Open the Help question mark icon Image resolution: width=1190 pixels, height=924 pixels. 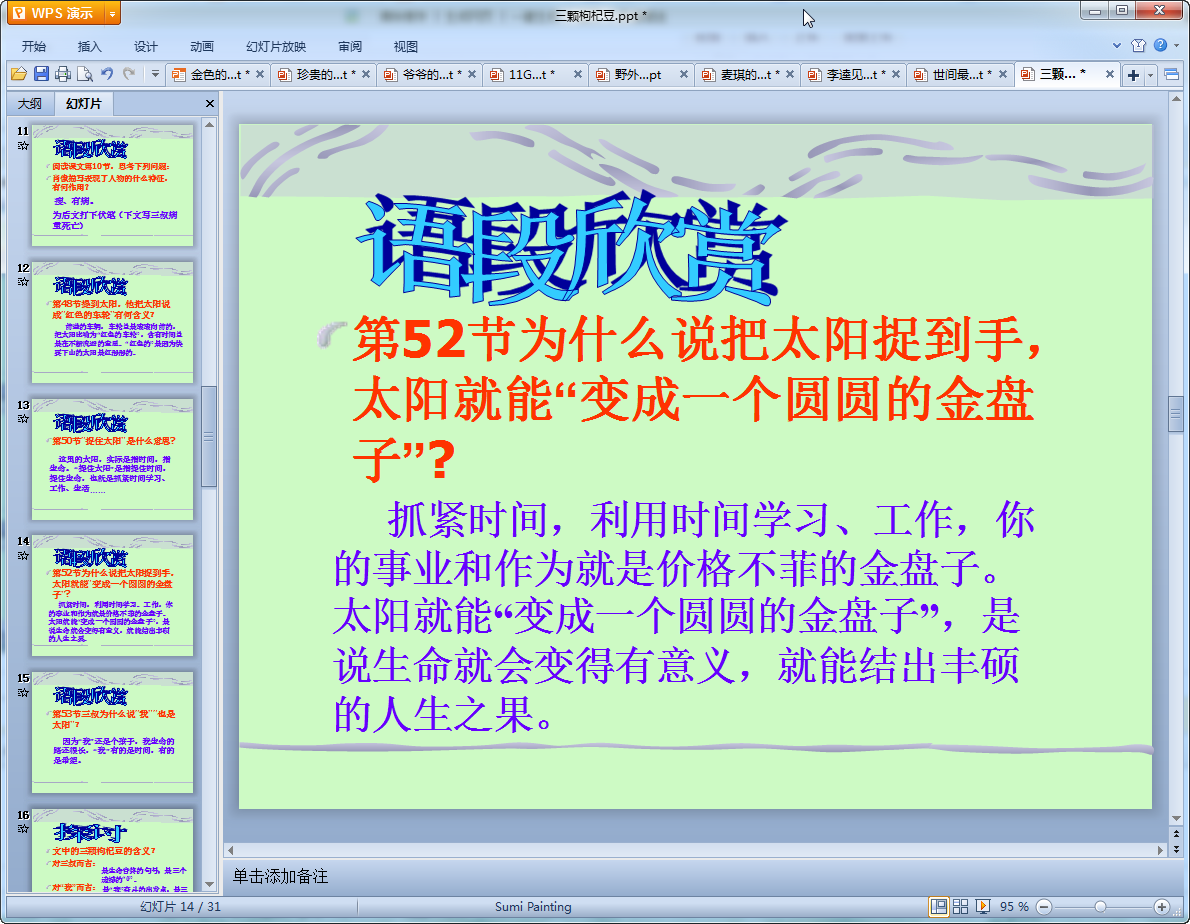point(1160,46)
